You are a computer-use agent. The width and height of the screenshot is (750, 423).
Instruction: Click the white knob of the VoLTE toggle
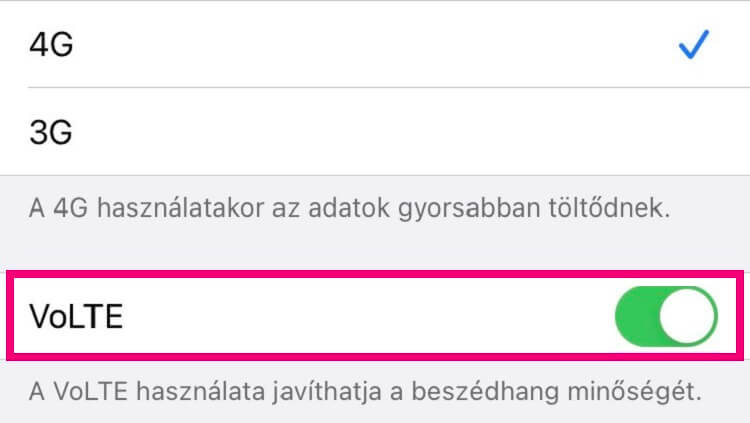pyautogui.click(x=688, y=316)
